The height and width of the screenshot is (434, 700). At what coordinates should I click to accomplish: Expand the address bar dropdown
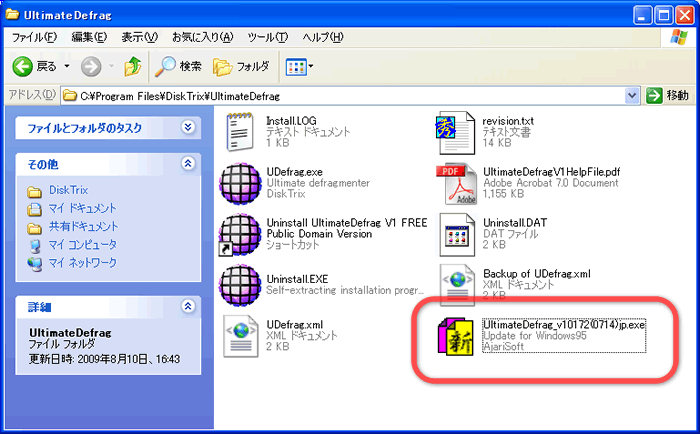(x=632, y=95)
